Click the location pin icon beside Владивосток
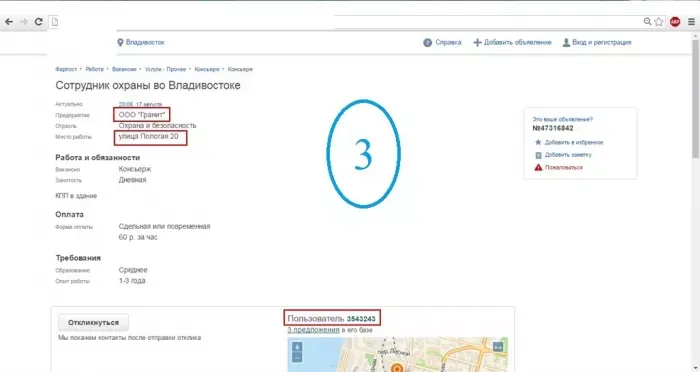The height and width of the screenshot is (372, 700). [120, 42]
